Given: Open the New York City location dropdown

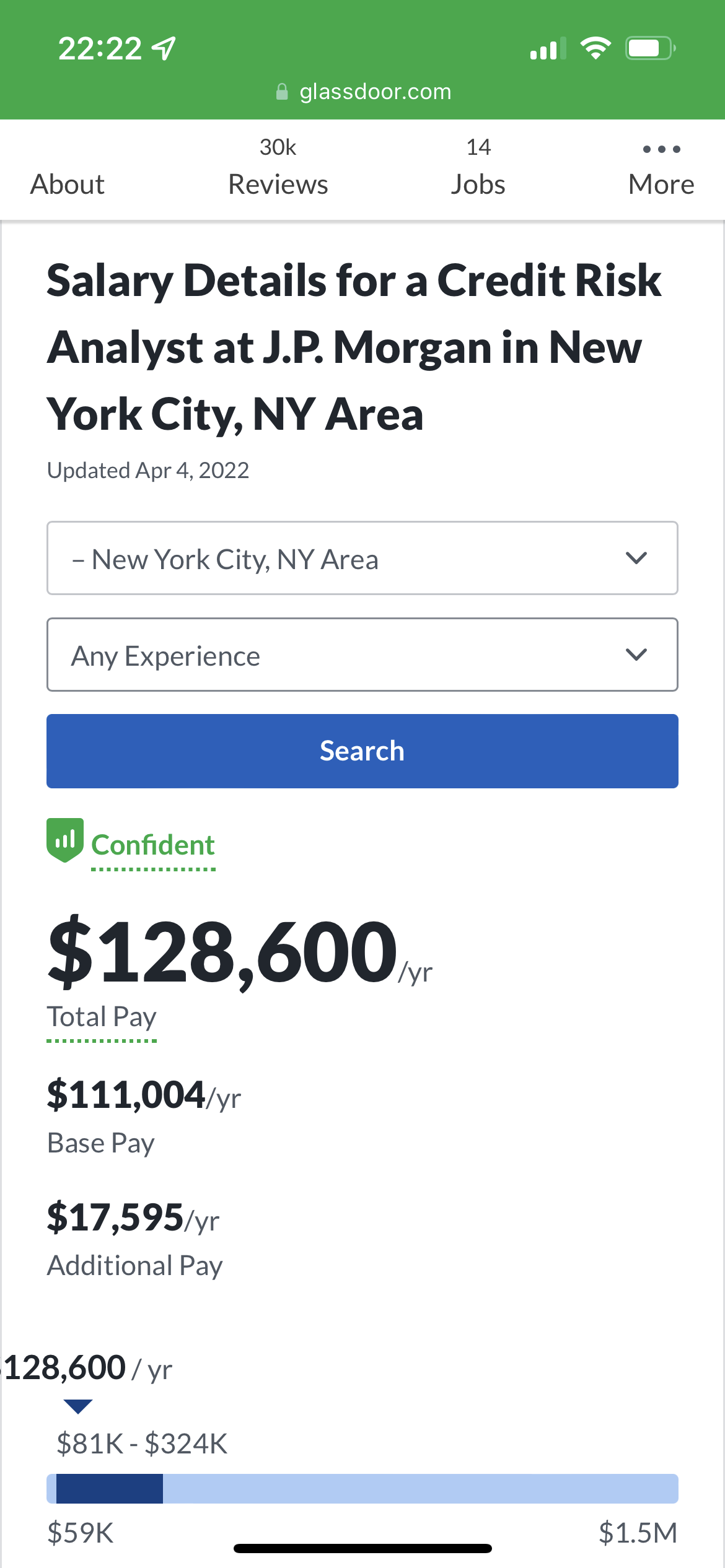Looking at the screenshot, I should (347, 559).
